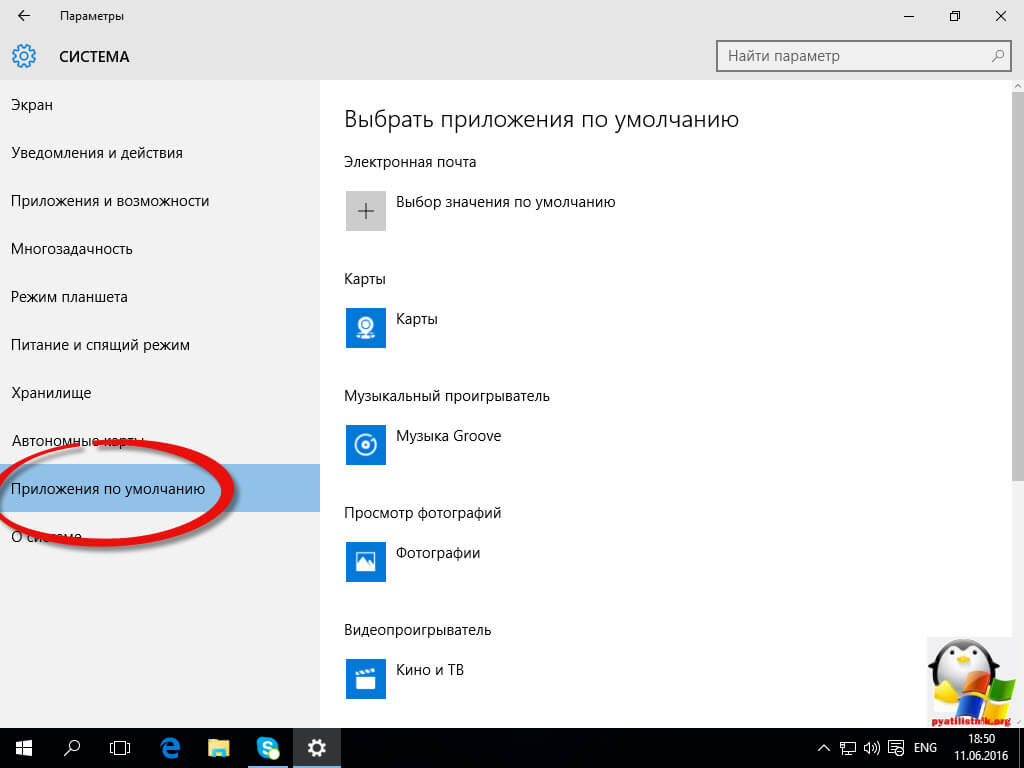Click the Карты app icon
The height and width of the screenshot is (768, 1024).
tap(366, 328)
